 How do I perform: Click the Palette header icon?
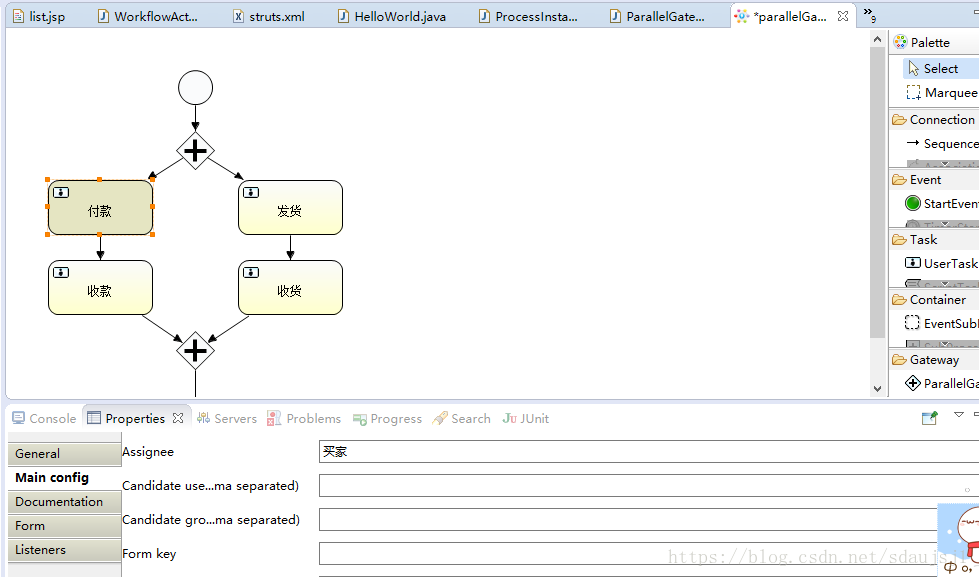point(900,42)
